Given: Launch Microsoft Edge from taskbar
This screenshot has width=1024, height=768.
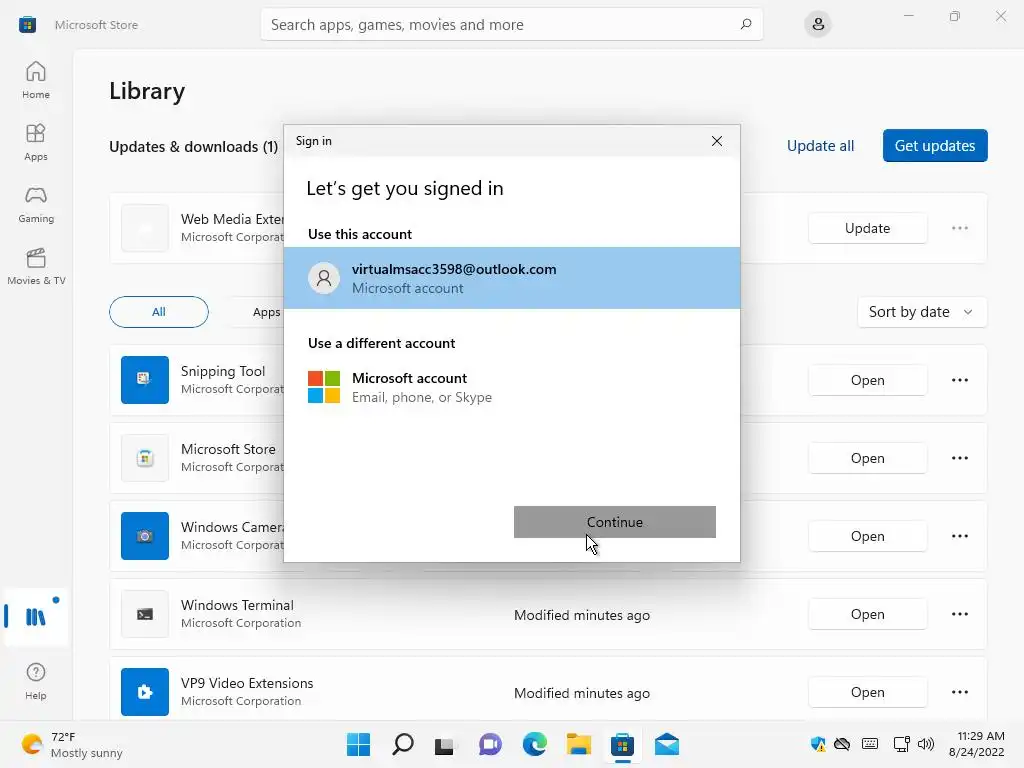Looking at the screenshot, I should pyautogui.click(x=534, y=744).
